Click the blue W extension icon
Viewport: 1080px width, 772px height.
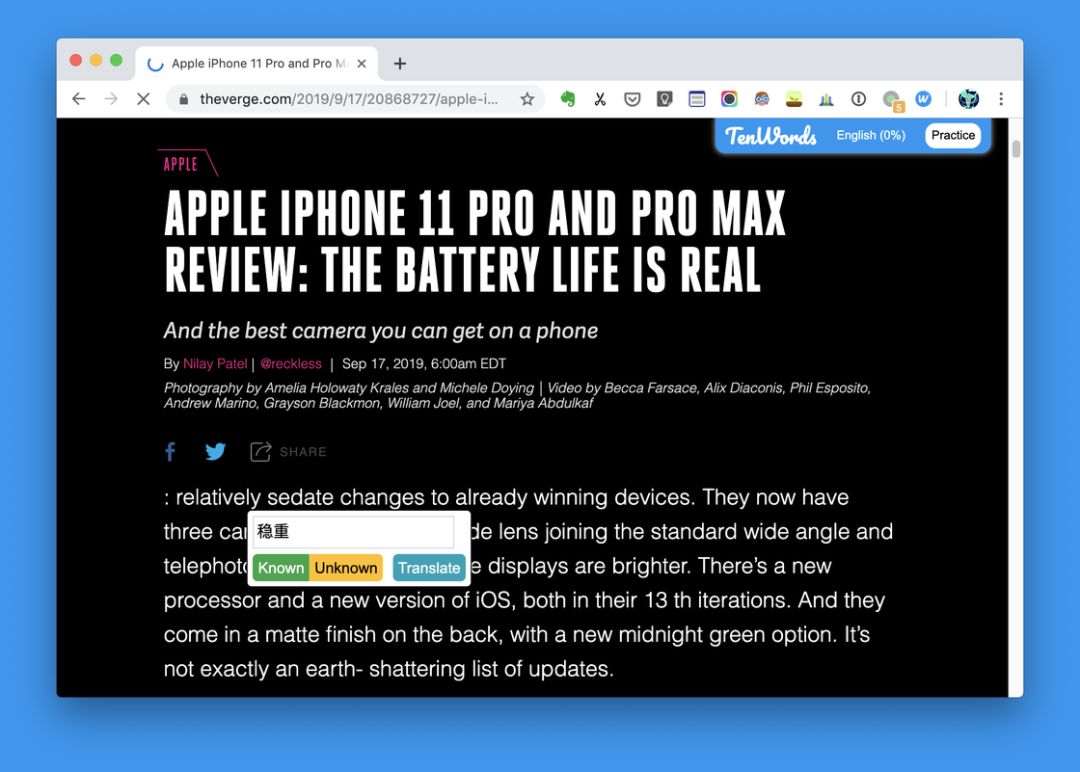(923, 99)
